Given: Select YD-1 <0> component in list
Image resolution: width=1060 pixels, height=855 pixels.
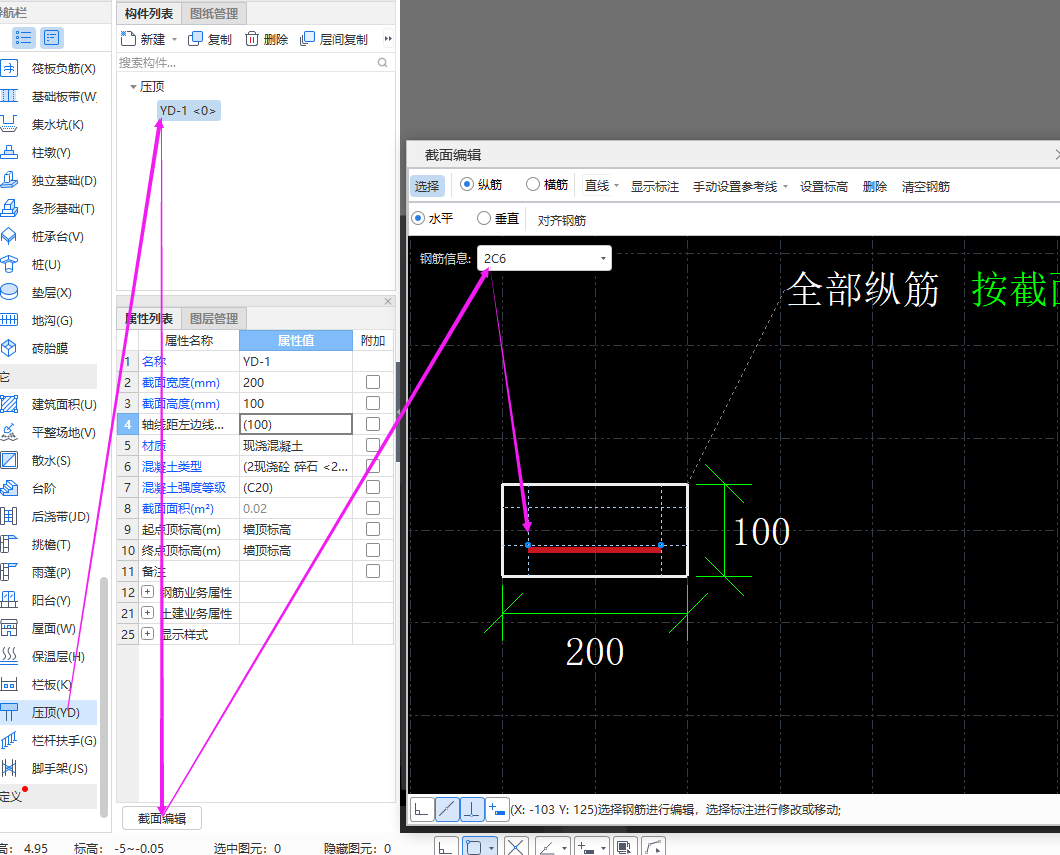Looking at the screenshot, I should [x=188, y=110].
